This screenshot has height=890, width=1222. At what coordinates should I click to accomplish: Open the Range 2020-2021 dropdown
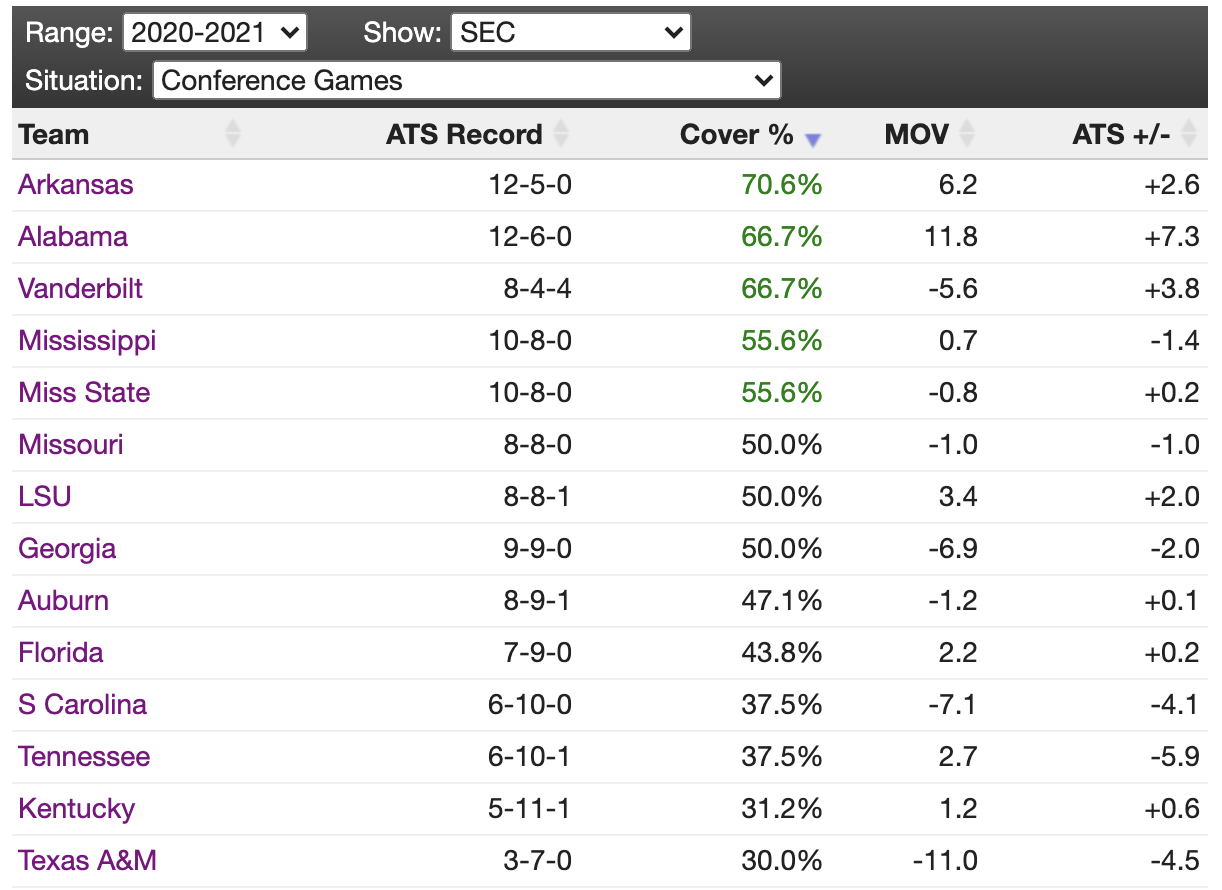(215, 32)
